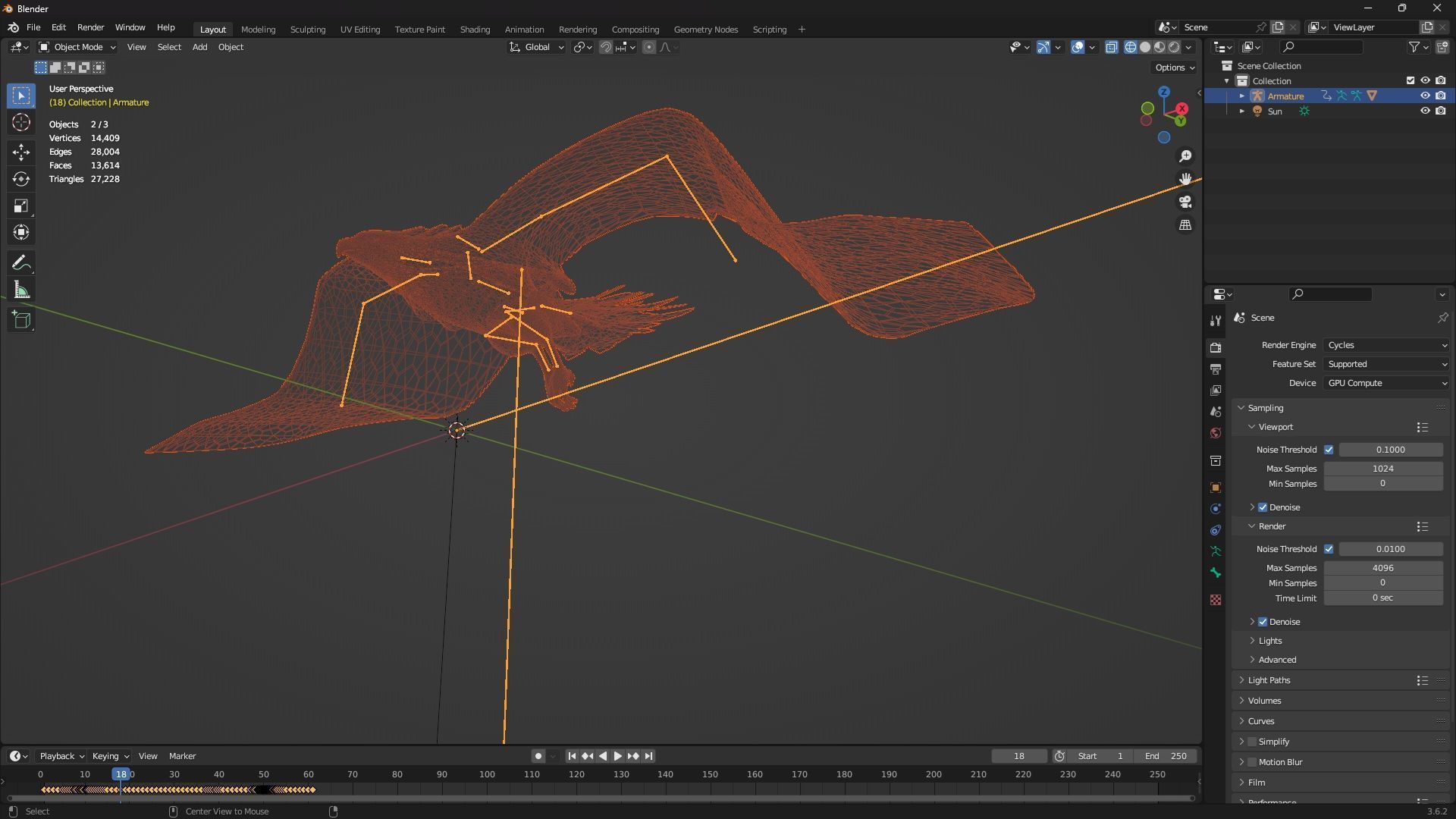Switch to the Shading workspace tab
This screenshot has height=819, width=1456.
click(x=475, y=30)
